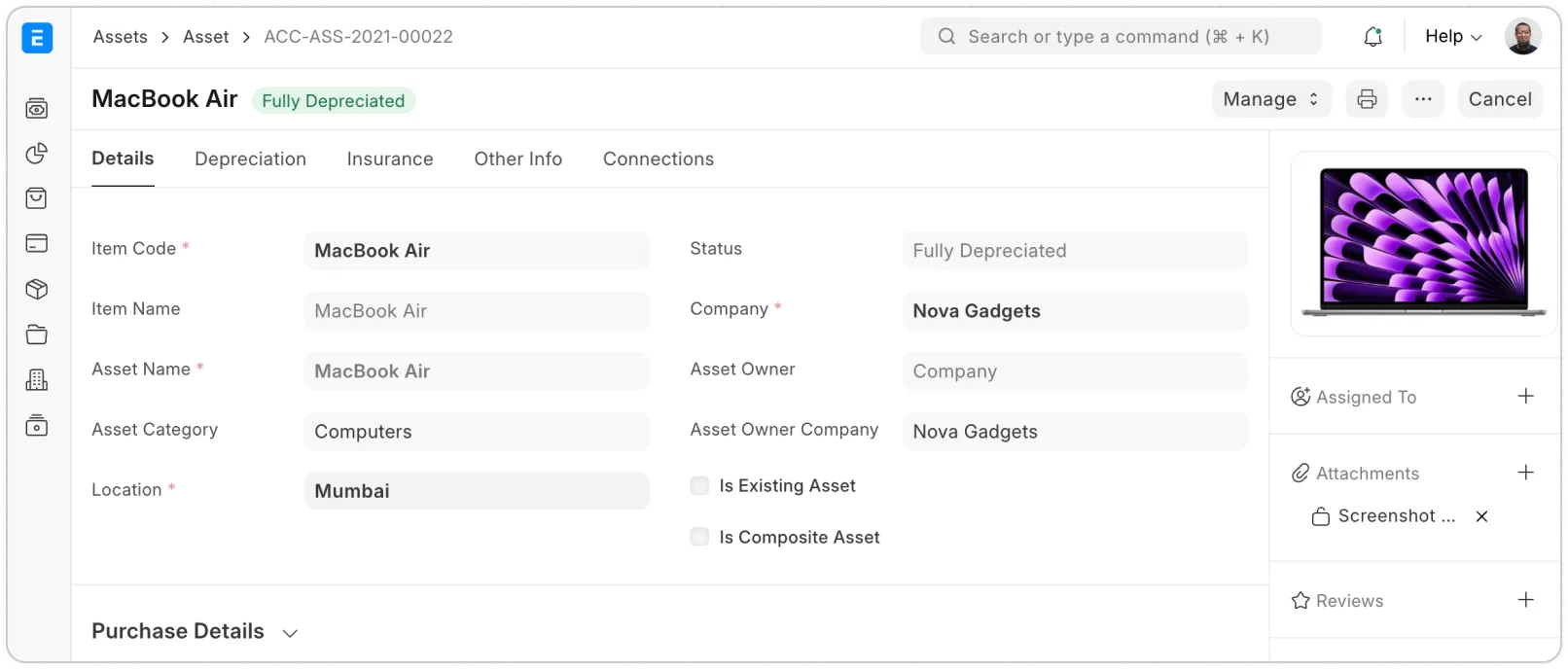Open the Insurance tab
Screen dimensions: 1568x669
[x=390, y=159]
